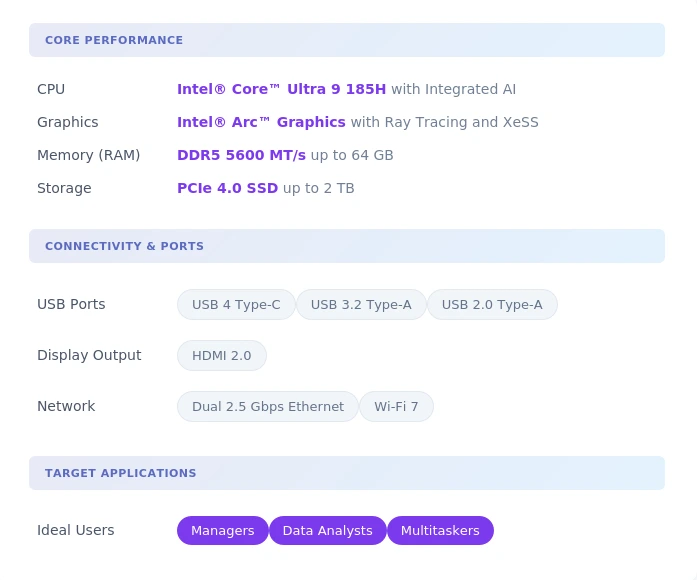The height and width of the screenshot is (580, 697).
Task: Click the USB Ports row label
Action: pyautogui.click(x=71, y=305)
